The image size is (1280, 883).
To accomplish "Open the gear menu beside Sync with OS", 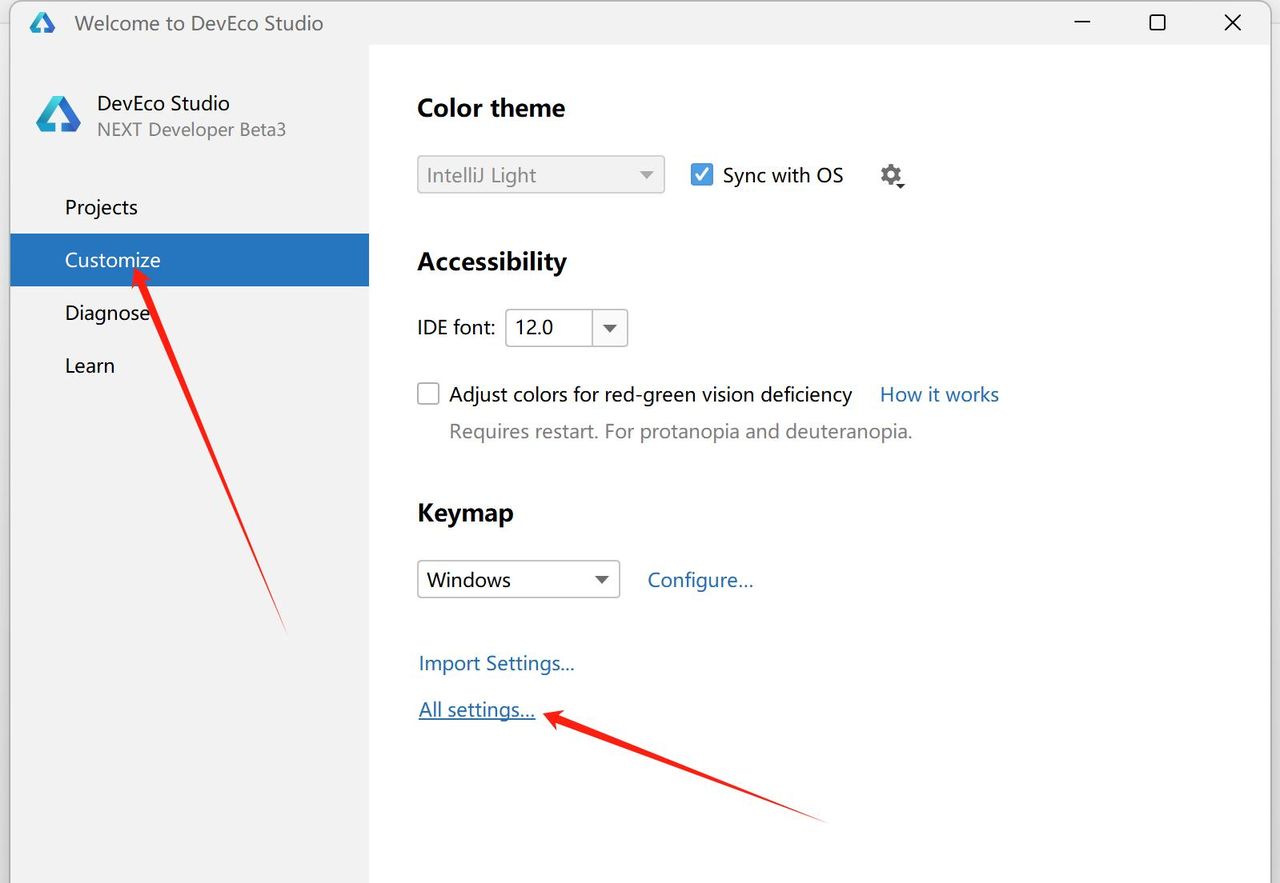I will point(891,176).
